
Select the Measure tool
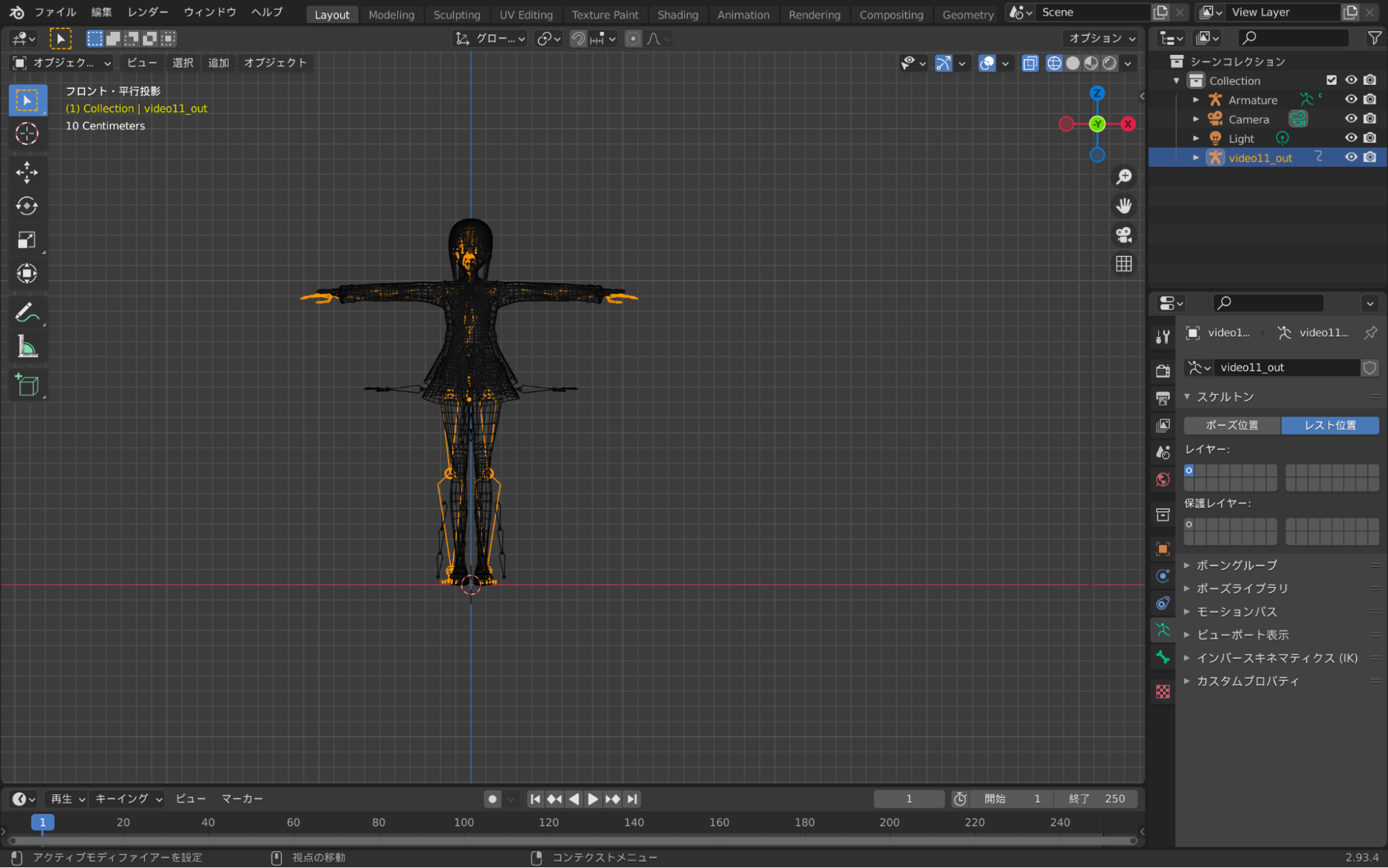tap(27, 347)
